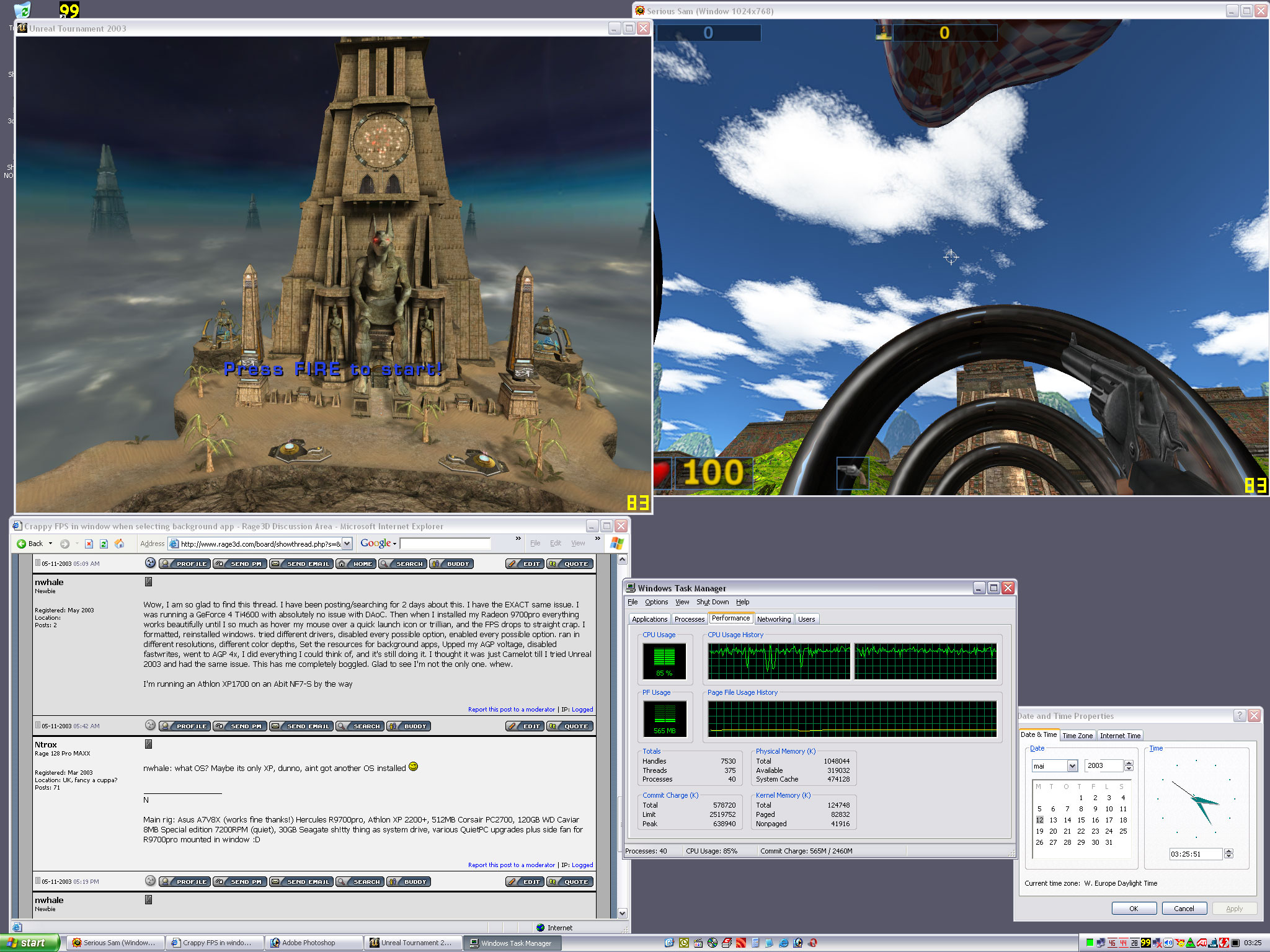Click PROFILE button on 05:09 AM post
The image size is (1270, 952).
tap(184, 563)
